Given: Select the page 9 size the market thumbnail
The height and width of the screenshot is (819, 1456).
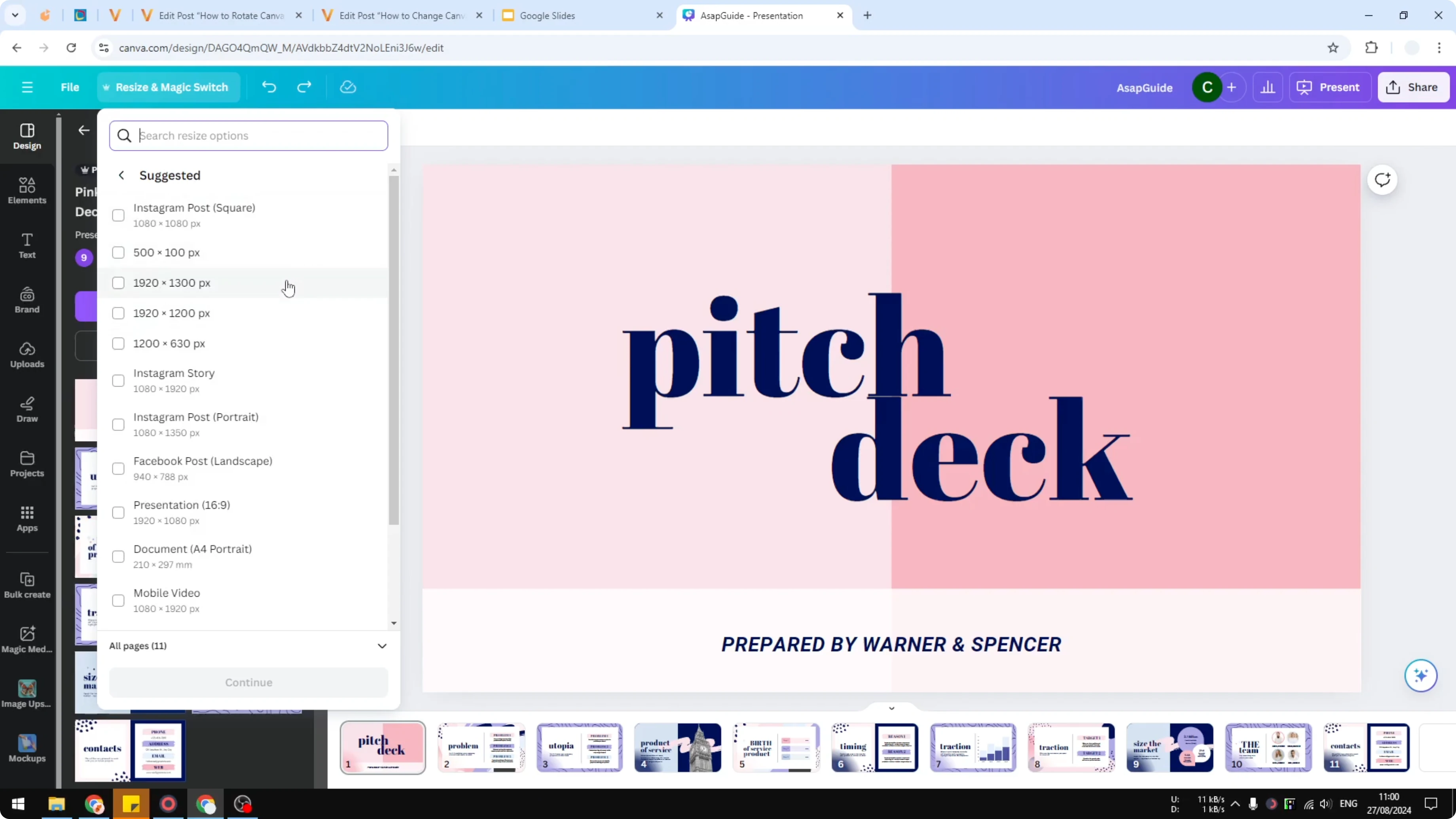Looking at the screenshot, I should click(1170, 747).
